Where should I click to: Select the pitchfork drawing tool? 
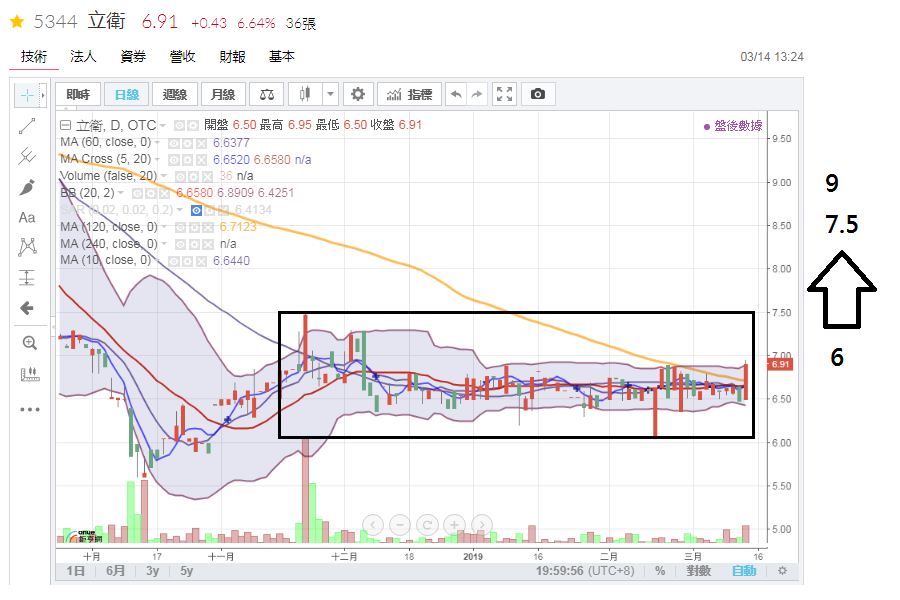(27, 156)
